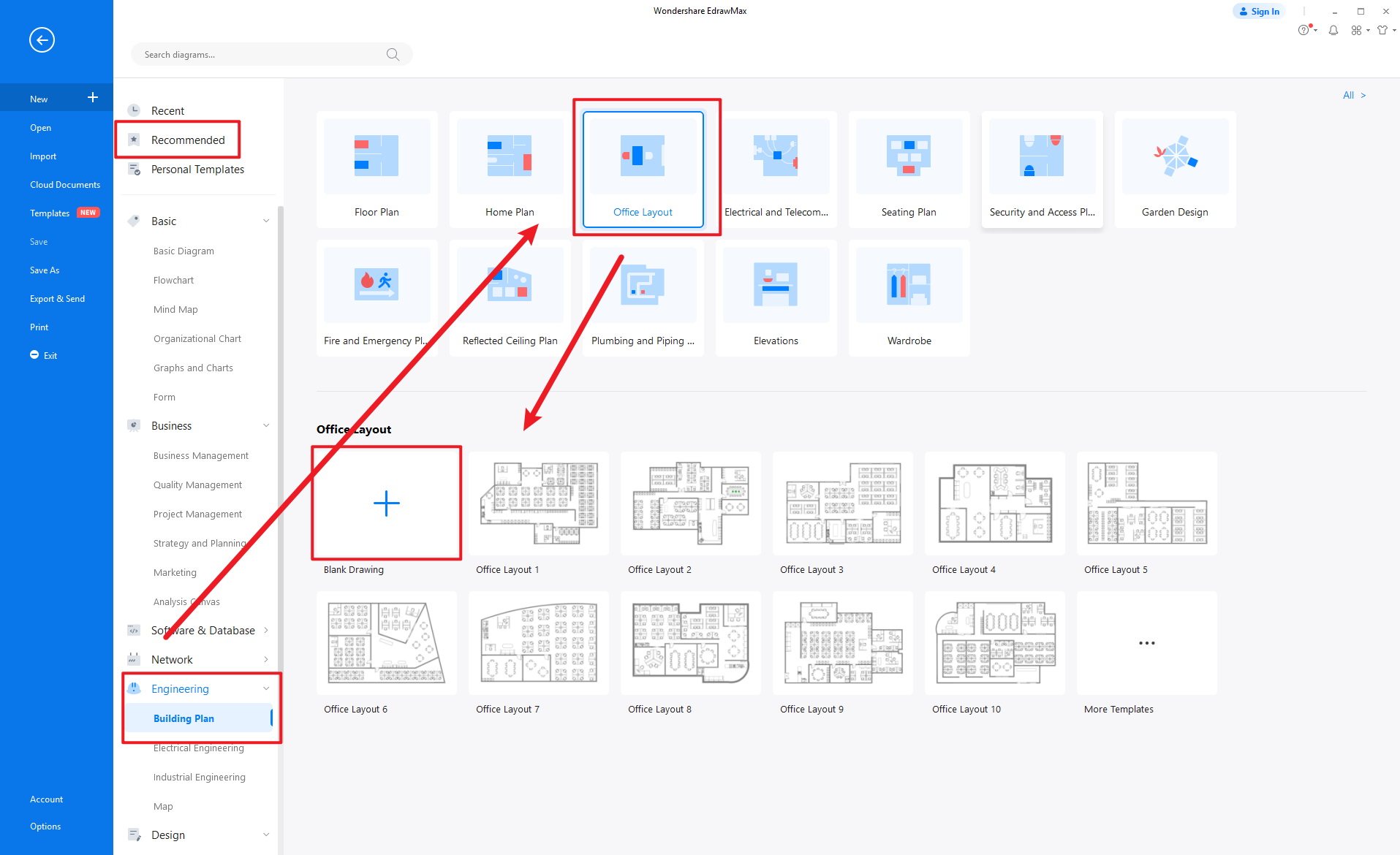This screenshot has height=855, width=1400.
Task: Open Personal Templates section
Action: pos(197,169)
